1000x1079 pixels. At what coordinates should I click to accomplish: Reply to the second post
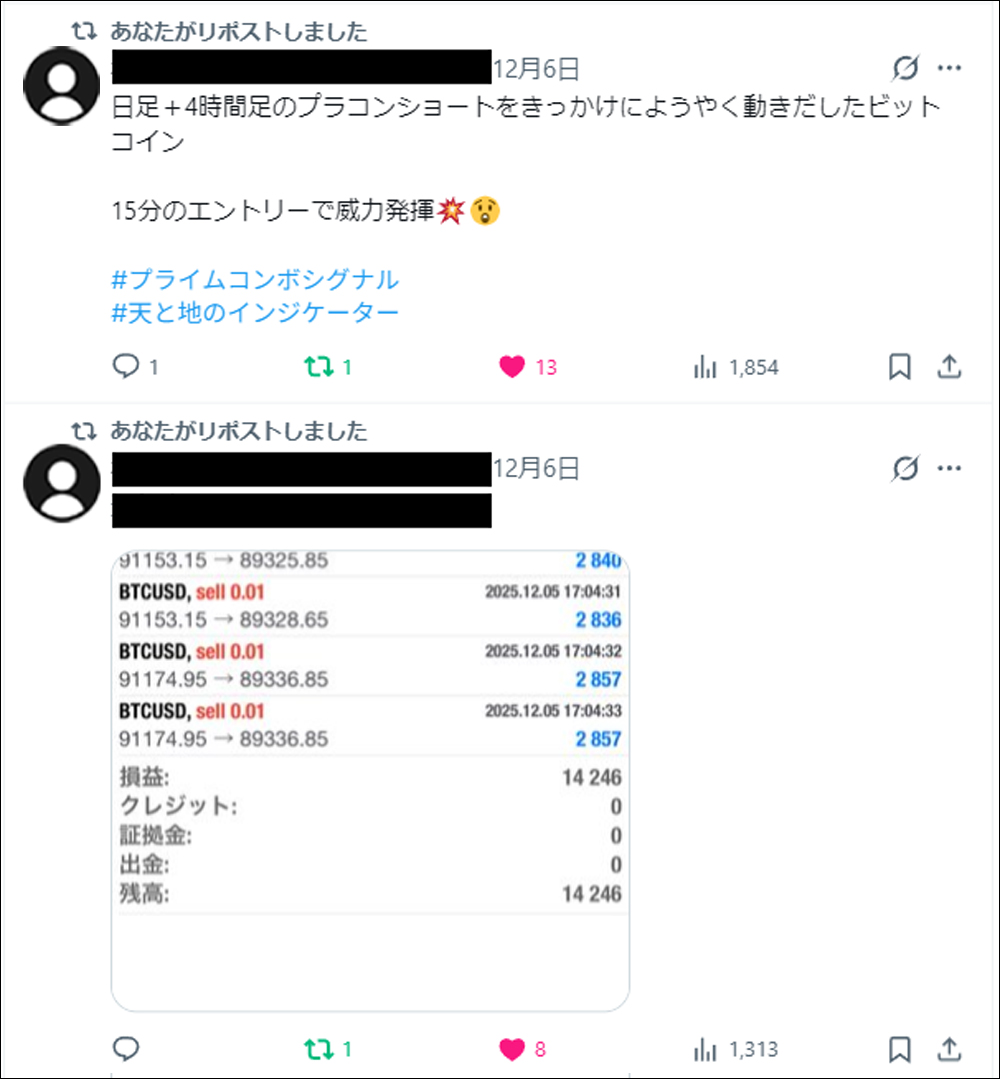pyautogui.click(x=126, y=1049)
